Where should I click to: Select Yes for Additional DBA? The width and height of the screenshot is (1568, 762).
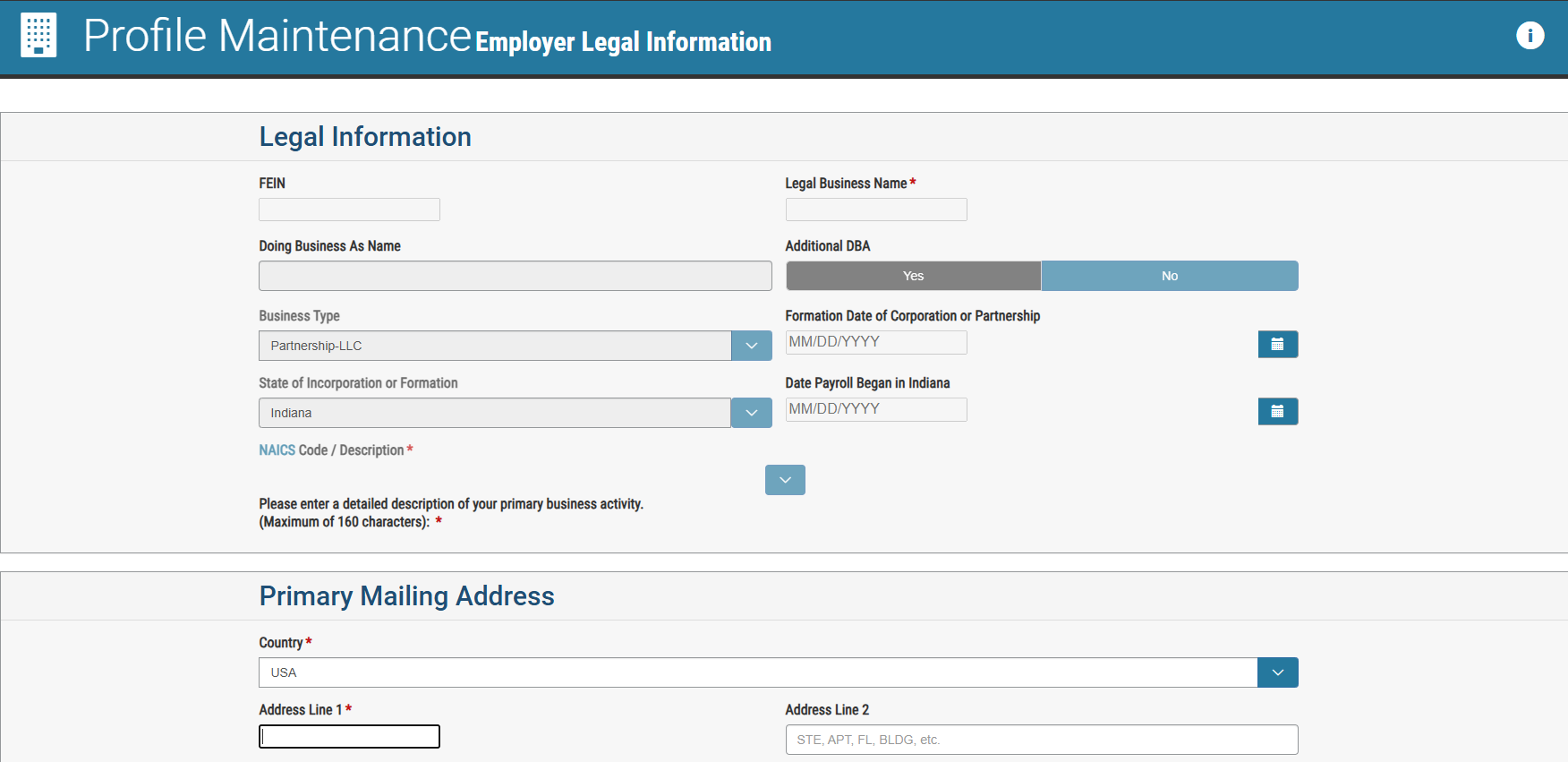coord(913,276)
